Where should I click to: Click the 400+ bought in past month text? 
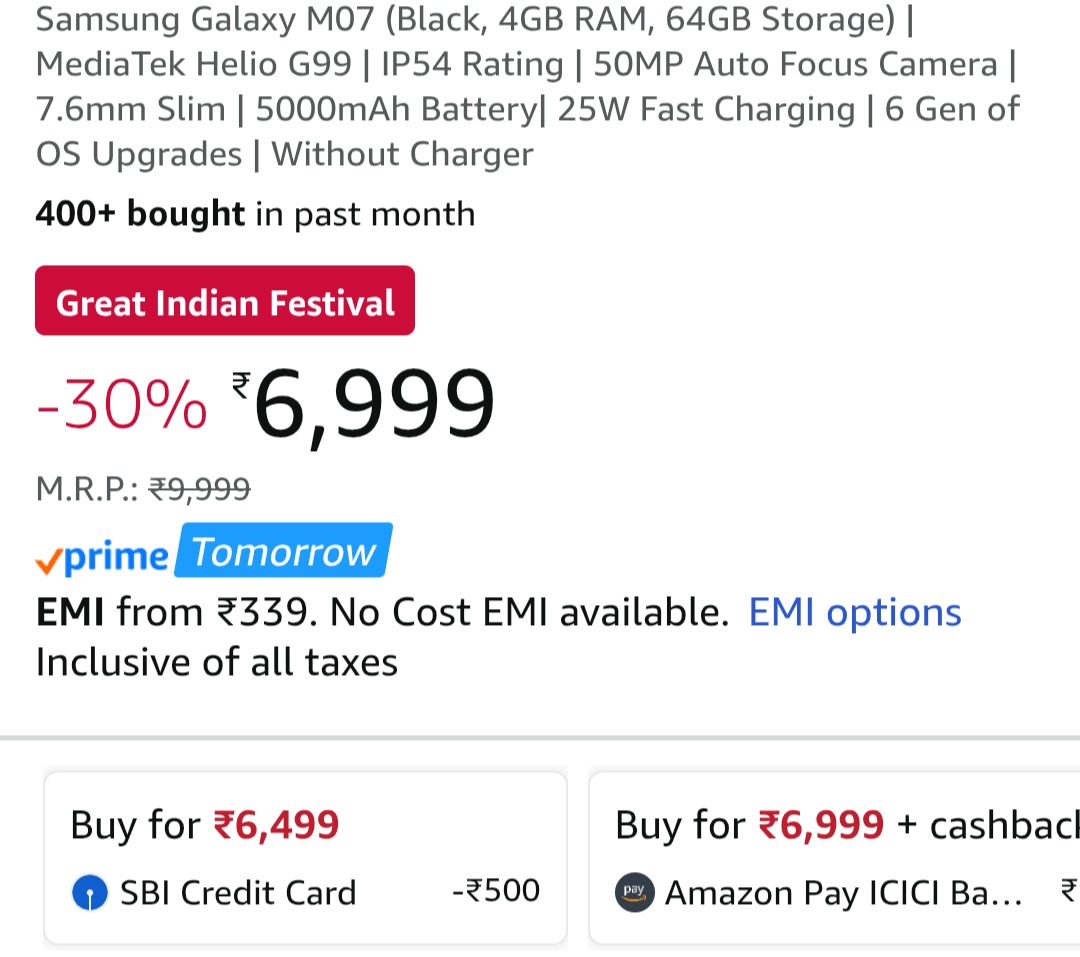click(255, 213)
